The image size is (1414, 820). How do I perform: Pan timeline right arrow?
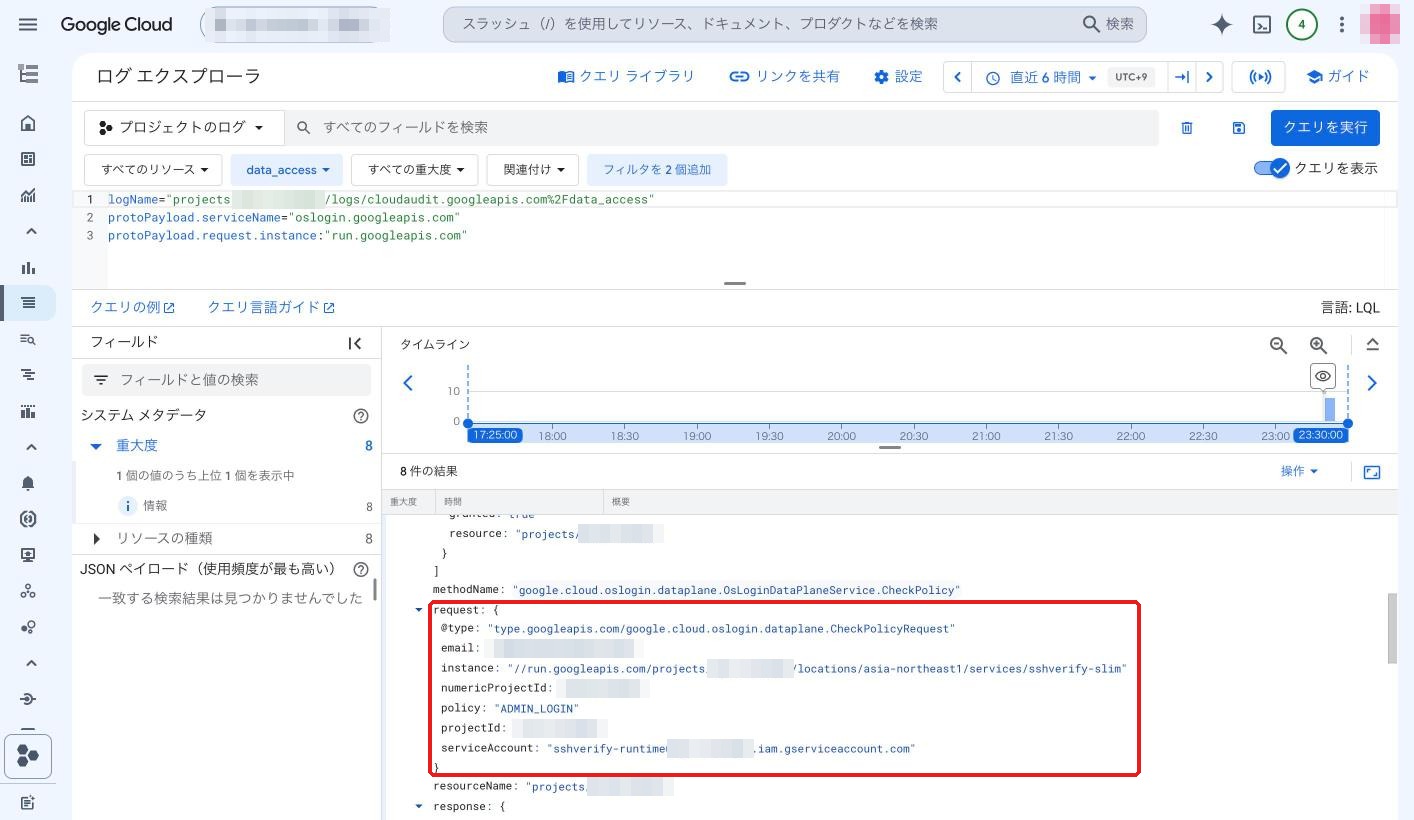point(1372,383)
